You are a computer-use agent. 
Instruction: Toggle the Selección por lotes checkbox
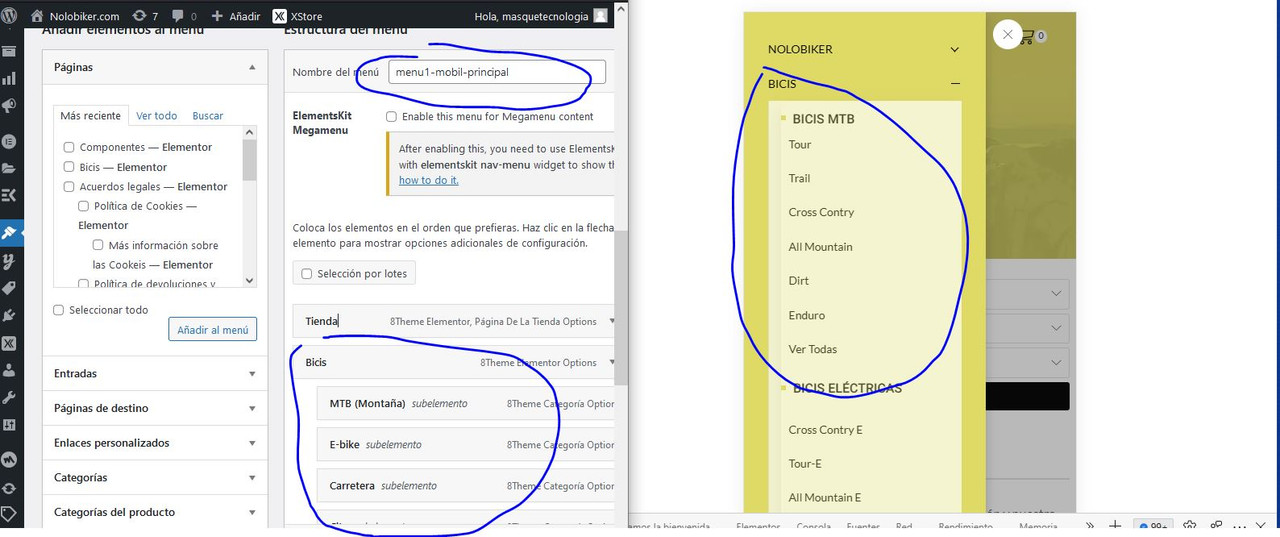click(307, 274)
